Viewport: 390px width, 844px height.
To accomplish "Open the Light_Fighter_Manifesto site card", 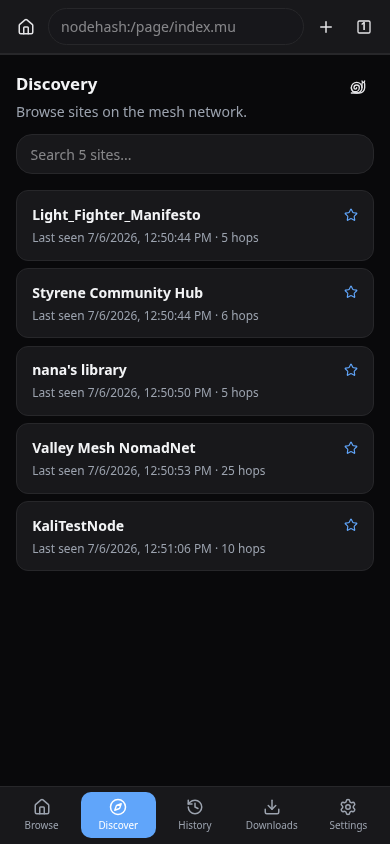I will pos(195,226).
